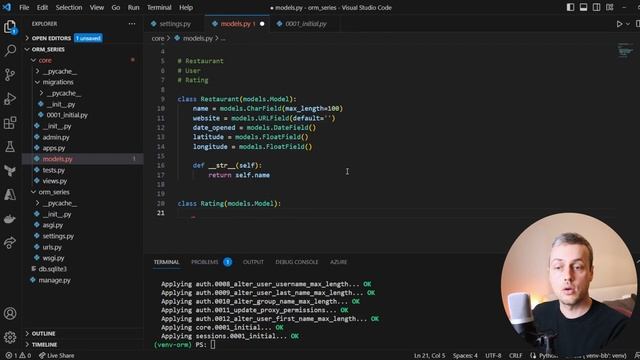Switch to the 0001_initial.py editor tab
This screenshot has width=640, height=360.
(x=306, y=24)
